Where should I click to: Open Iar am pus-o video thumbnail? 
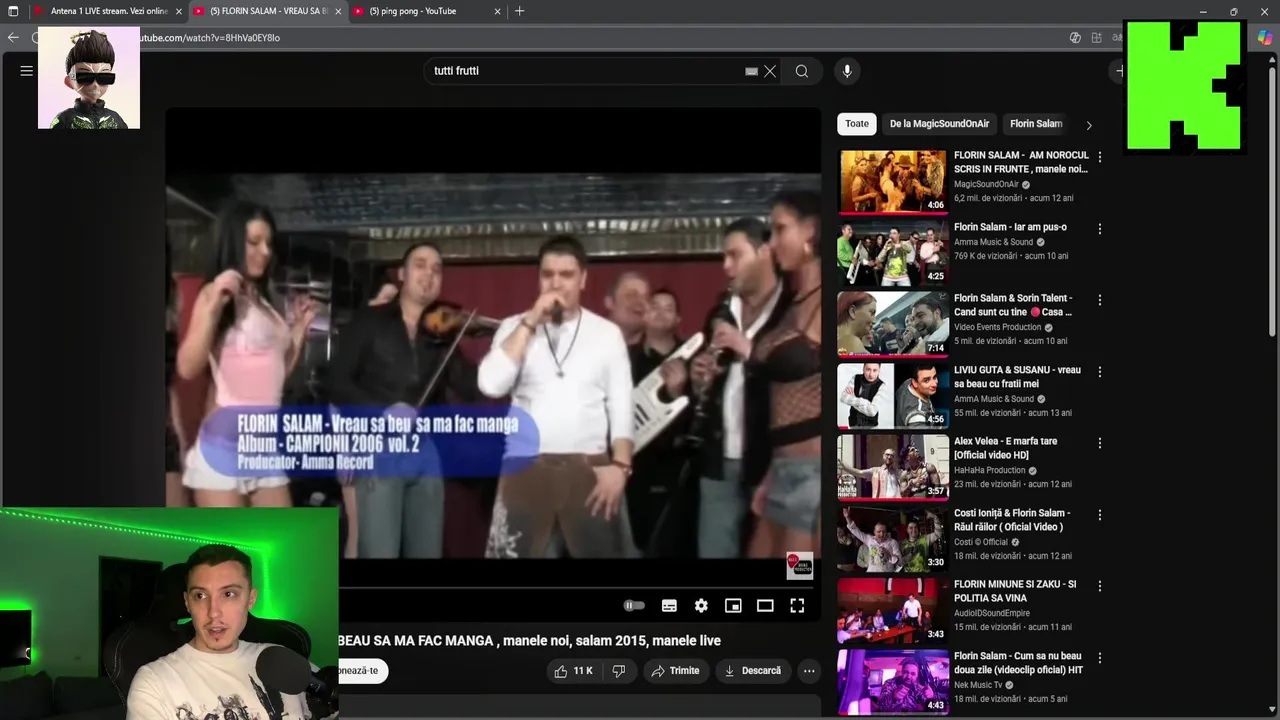coord(892,253)
